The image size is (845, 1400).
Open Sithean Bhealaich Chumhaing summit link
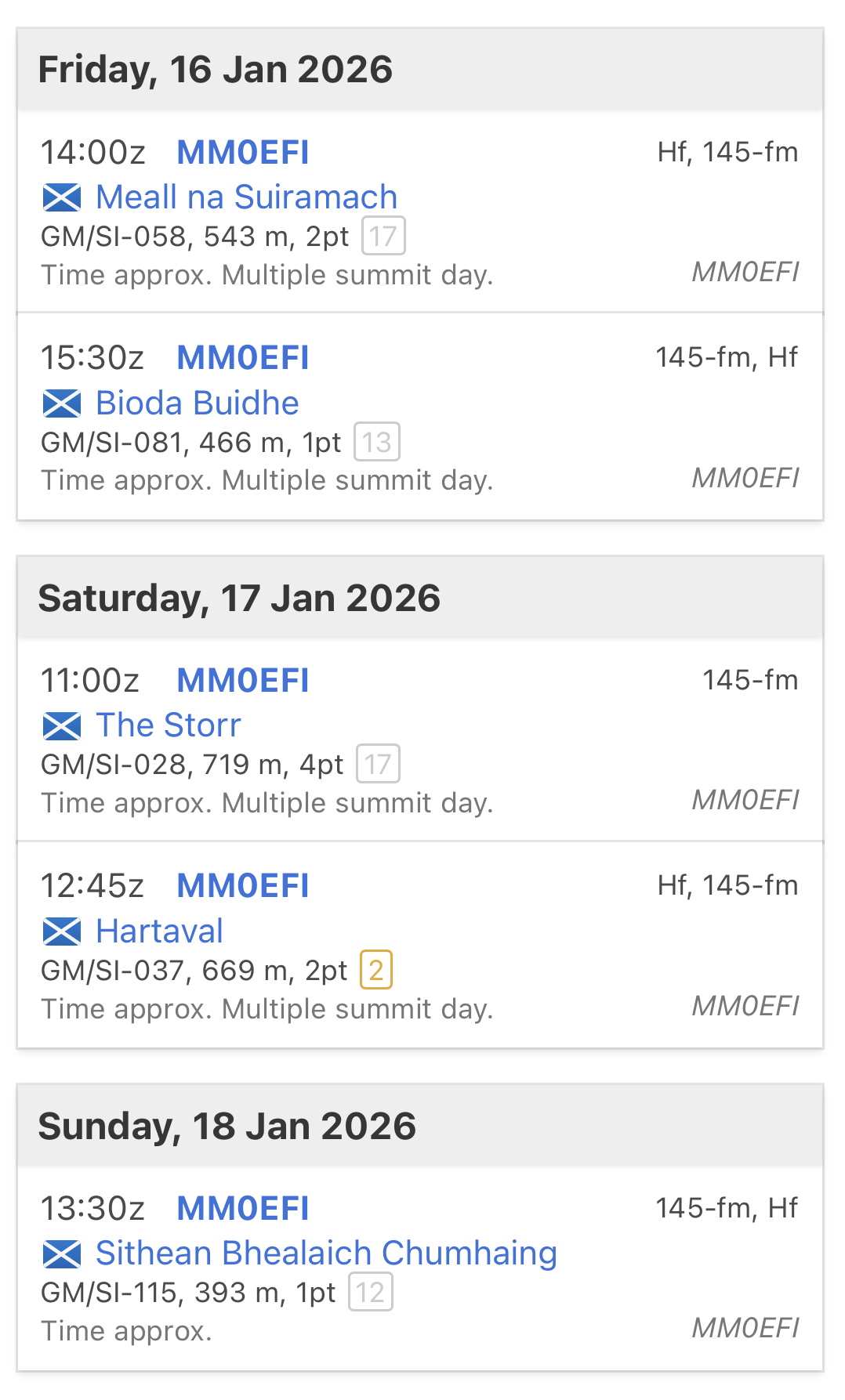point(326,1253)
